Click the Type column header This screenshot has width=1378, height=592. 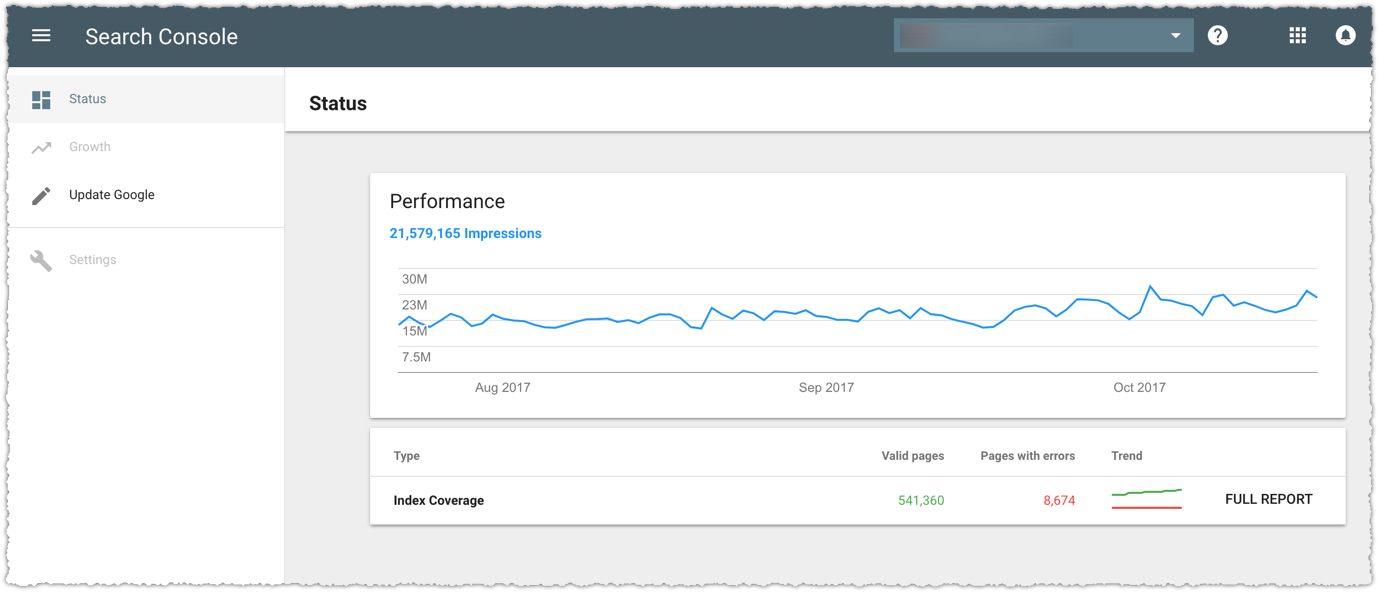[406, 456]
